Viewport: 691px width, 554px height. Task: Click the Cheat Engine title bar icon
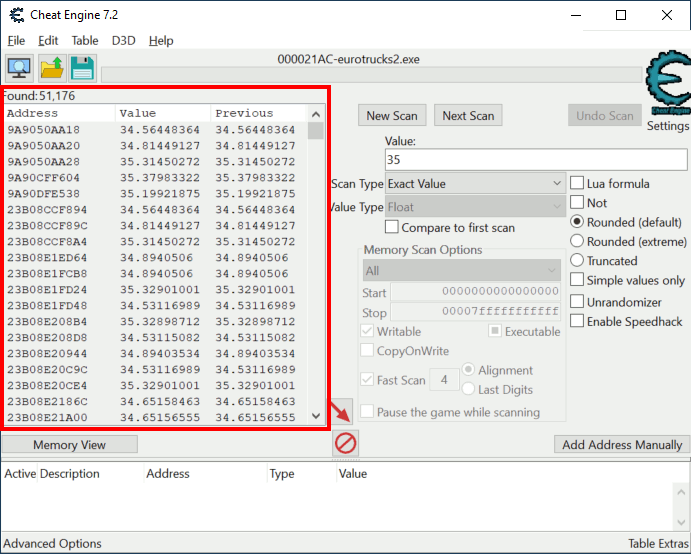click(x=17, y=15)
